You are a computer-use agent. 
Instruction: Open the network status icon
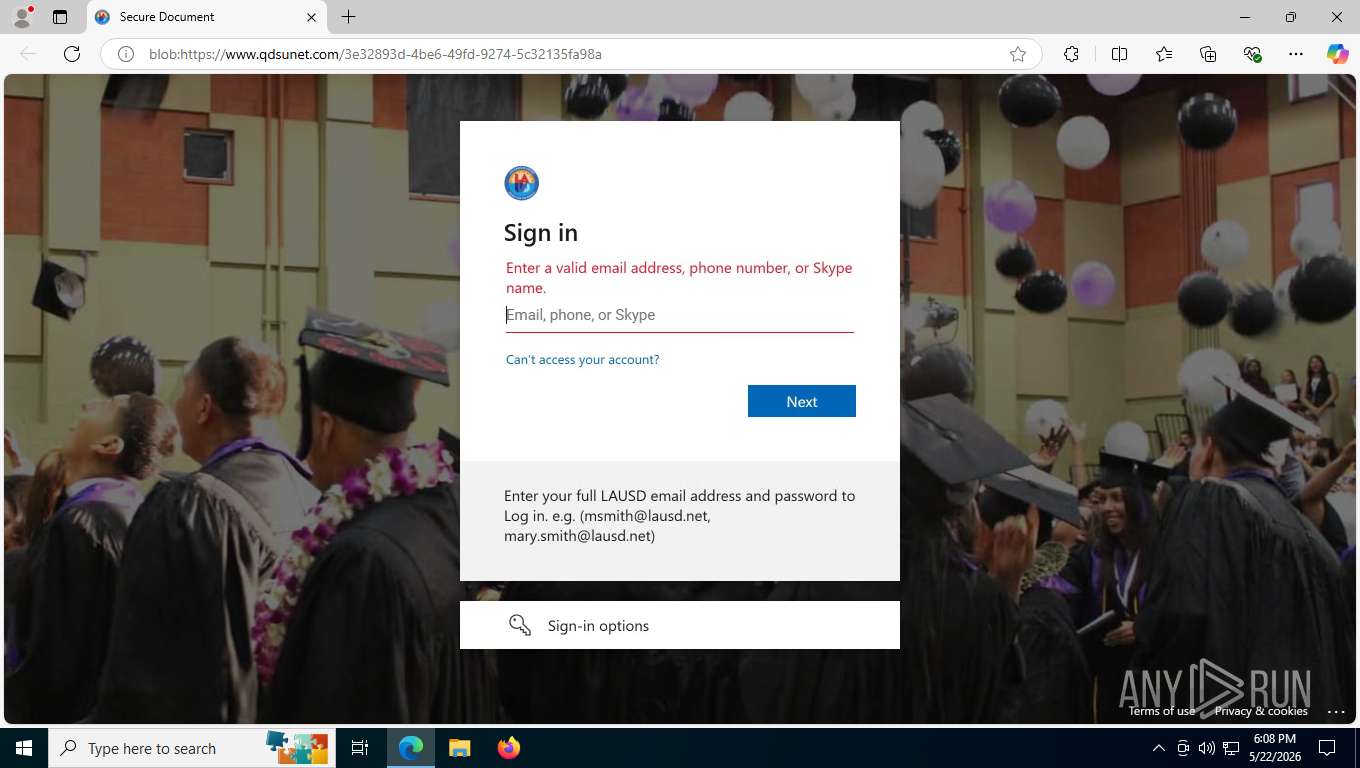click(1231, 748)
